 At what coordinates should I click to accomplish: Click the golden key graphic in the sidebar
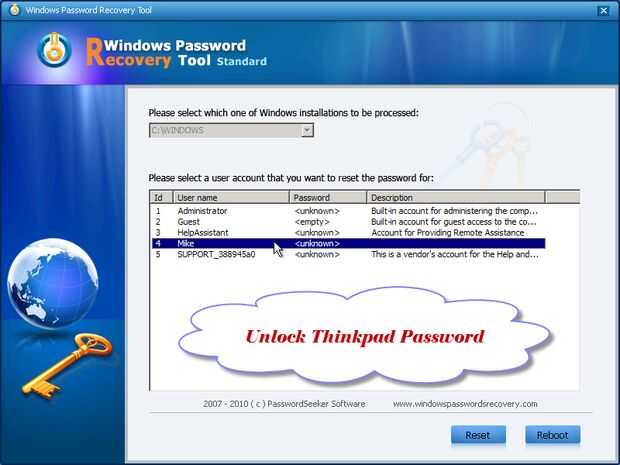[x=68, y=365]
